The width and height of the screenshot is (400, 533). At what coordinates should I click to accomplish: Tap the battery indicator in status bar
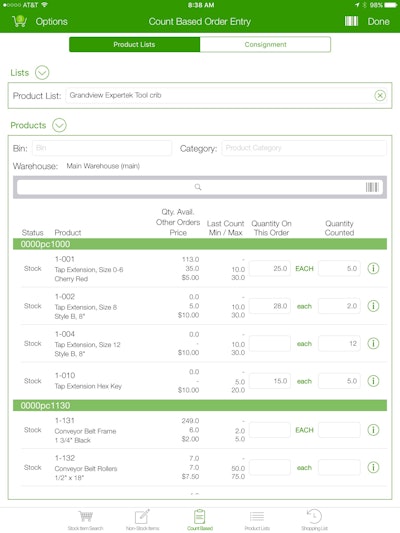click(390, 5)
